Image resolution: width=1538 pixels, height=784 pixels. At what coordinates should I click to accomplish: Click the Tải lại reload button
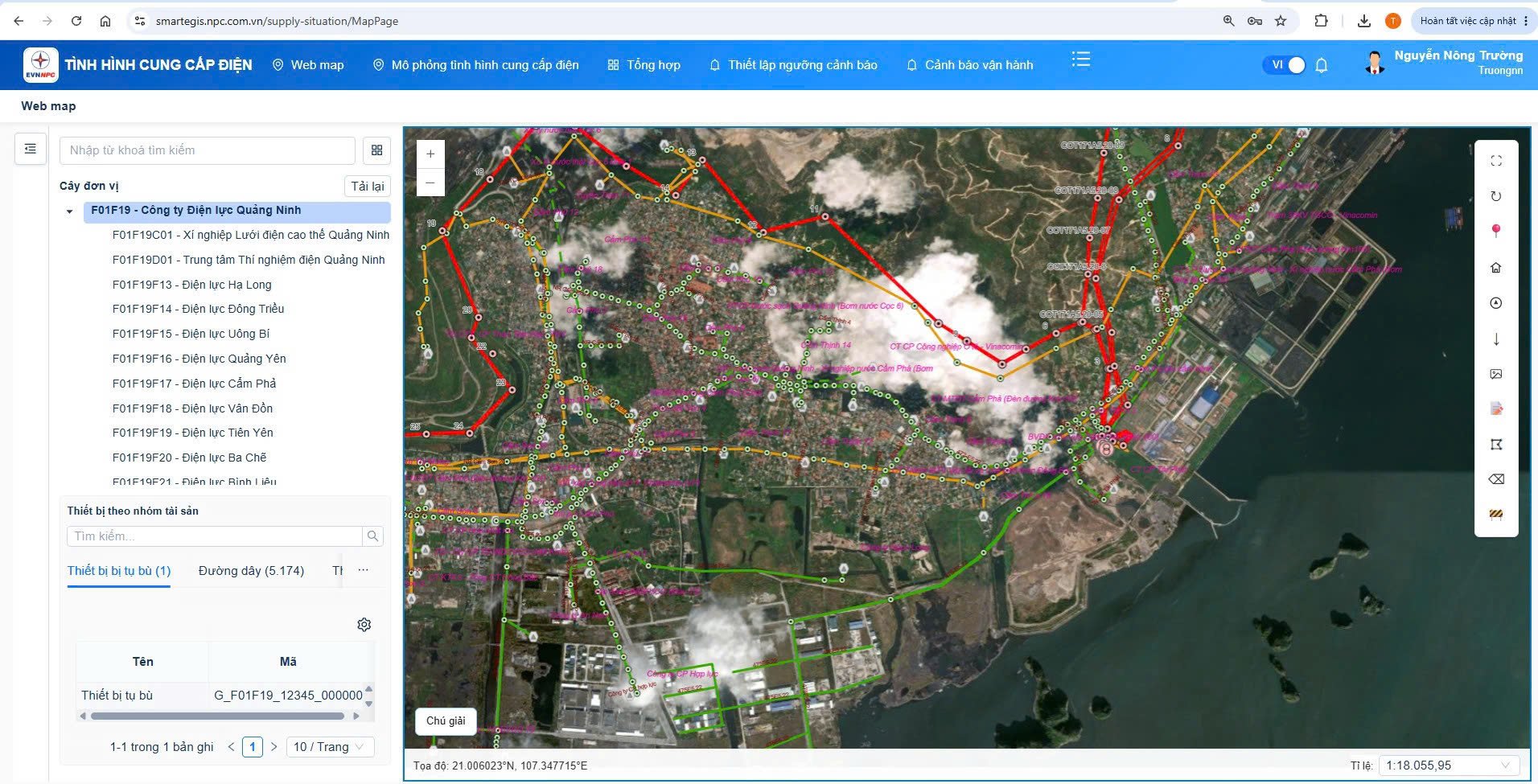click(368, 187)
